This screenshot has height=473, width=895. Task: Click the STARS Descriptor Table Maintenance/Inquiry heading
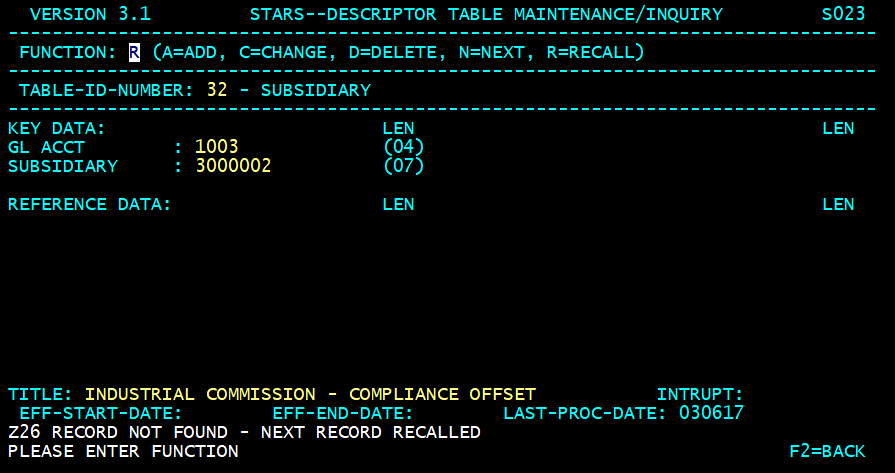(x=485, y=14)
